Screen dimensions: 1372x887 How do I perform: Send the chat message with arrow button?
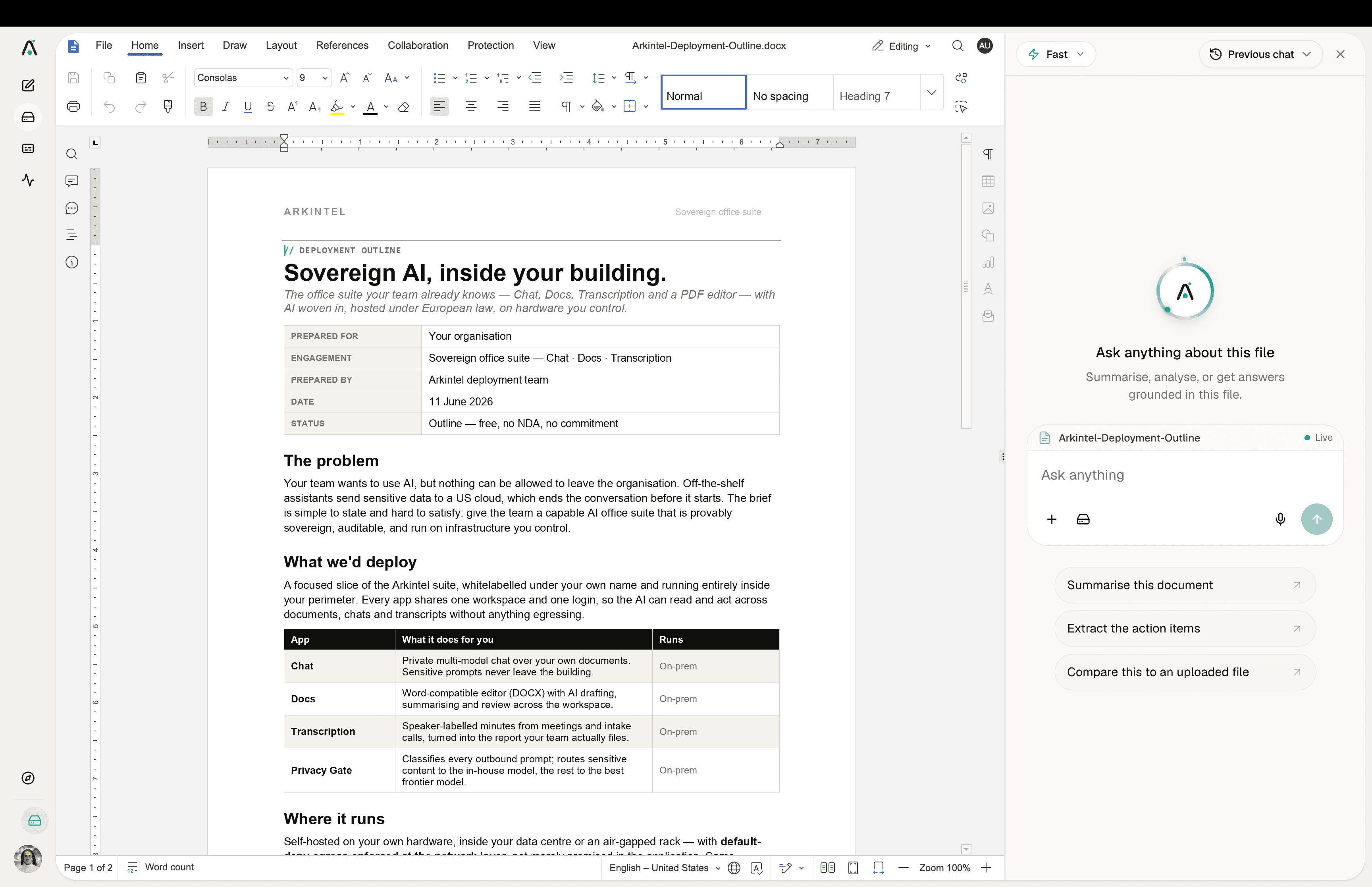coord(1316,519)
